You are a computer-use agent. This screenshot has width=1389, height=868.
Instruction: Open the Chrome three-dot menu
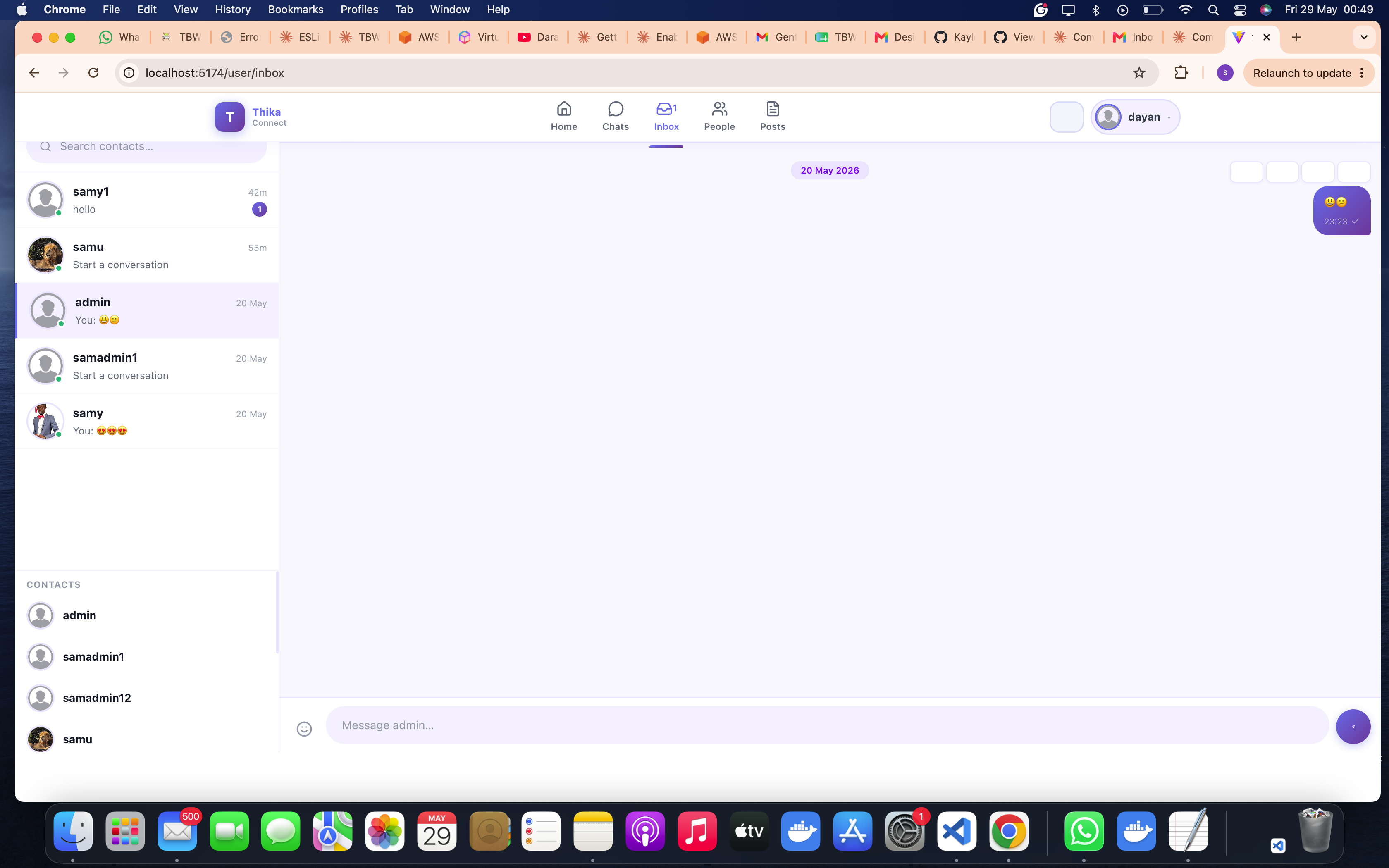[x=1361, y=73]
